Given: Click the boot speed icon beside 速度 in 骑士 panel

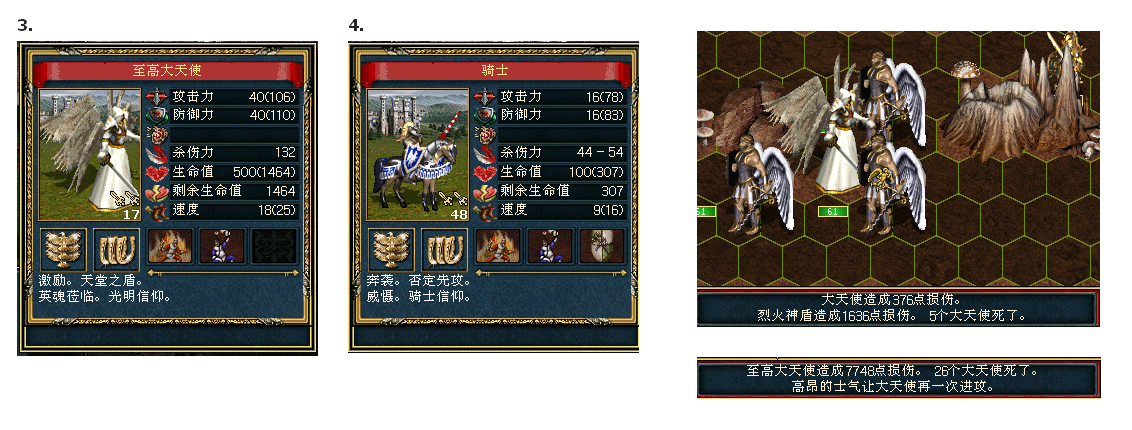Looking at the screenshot, I should pyautogui.click(x=485, y=211).
